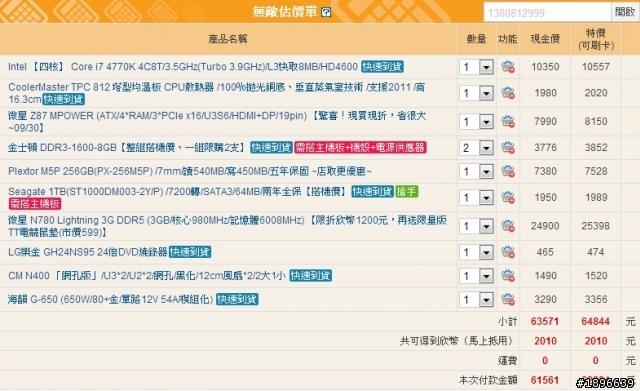Open quantity dropdown for N780 Lightning 3G
This screenshot has width=640, height=391.
point(476,226)
